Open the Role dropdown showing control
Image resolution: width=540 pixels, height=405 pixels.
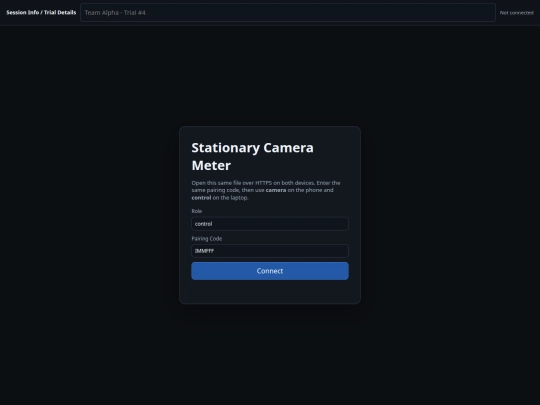point(270,224)
